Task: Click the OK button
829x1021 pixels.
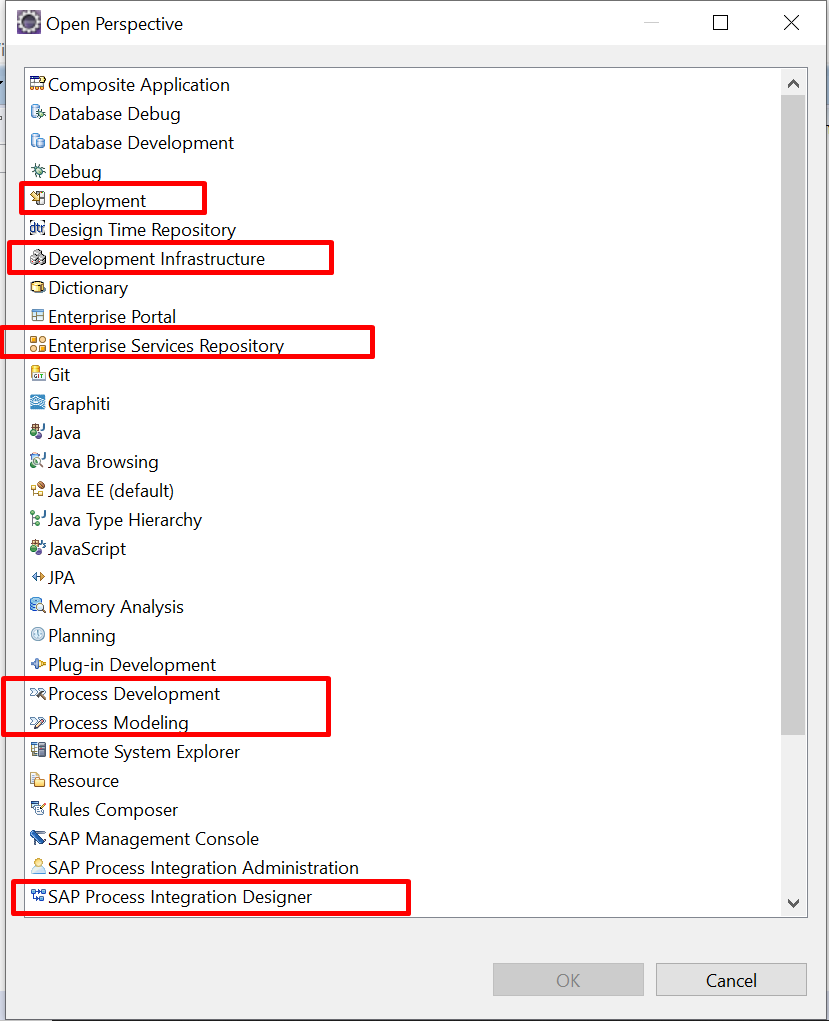Action: pos(568,980)
